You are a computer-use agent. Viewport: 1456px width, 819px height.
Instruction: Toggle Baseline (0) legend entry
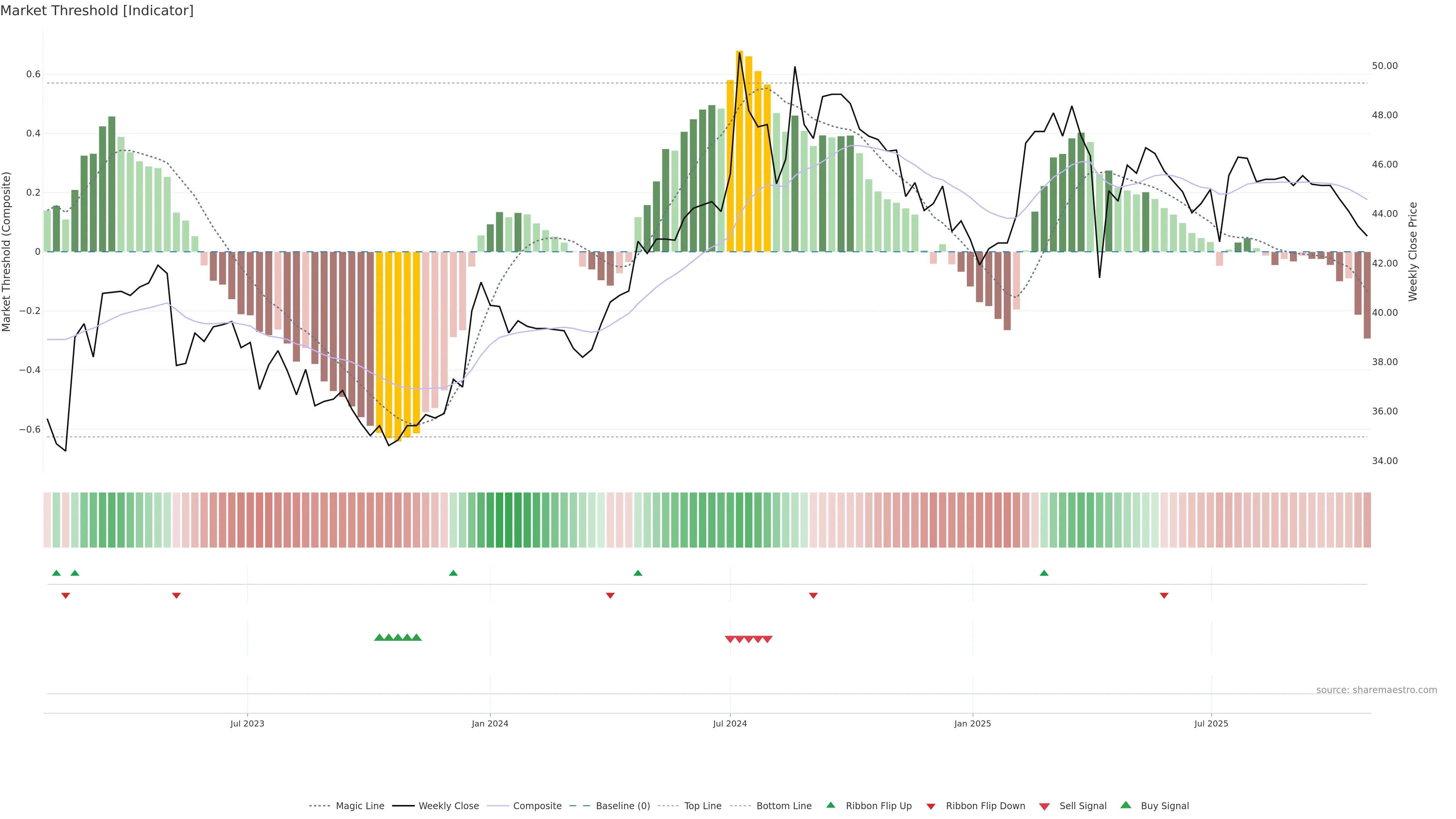623,806
